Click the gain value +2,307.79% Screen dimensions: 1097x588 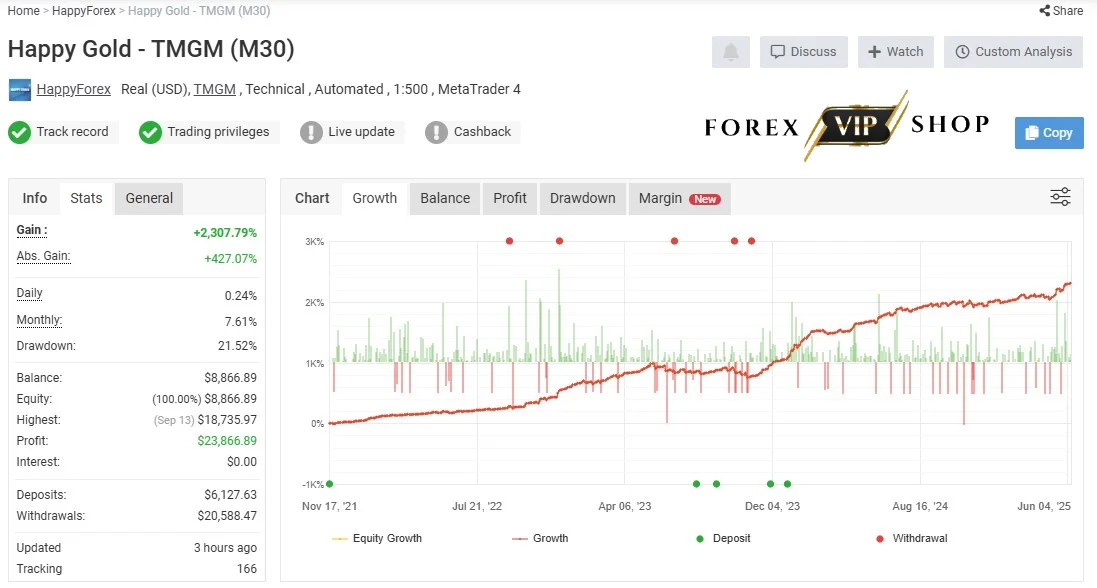[x=225, y=232]
